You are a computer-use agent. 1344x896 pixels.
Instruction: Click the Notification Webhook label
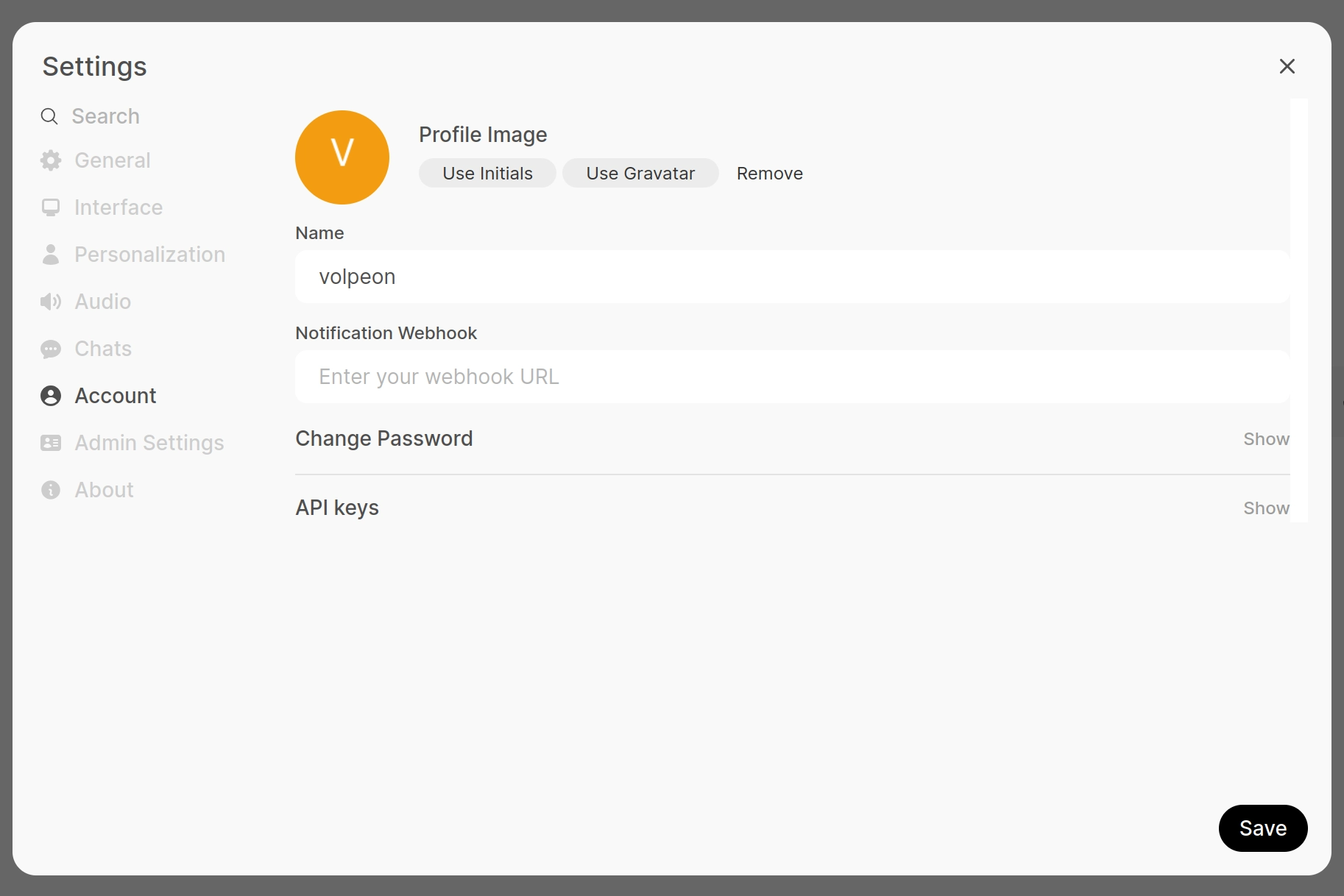pos(386,333)
